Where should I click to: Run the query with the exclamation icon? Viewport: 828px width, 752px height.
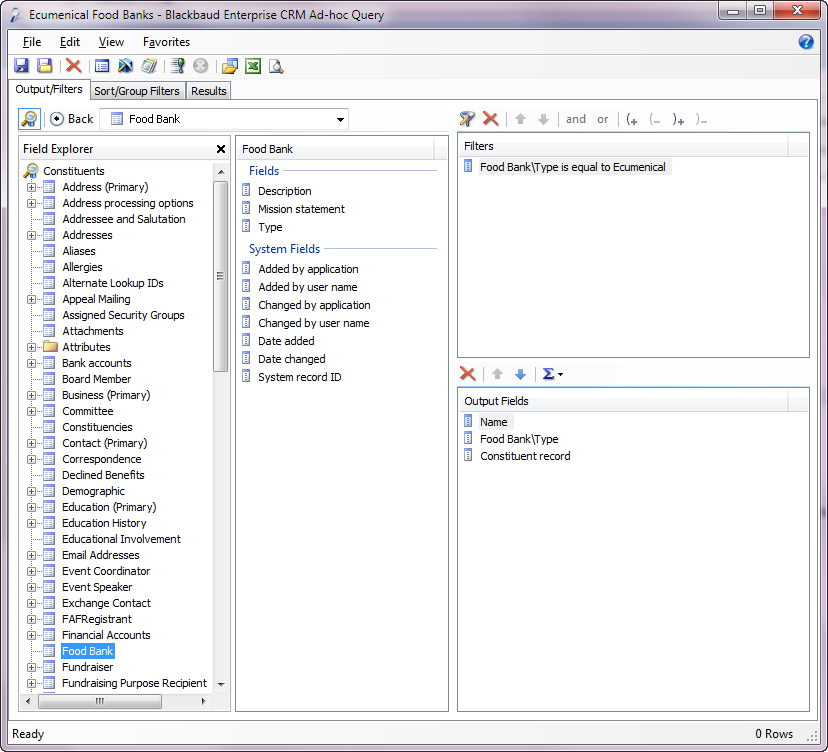[177, 66]
